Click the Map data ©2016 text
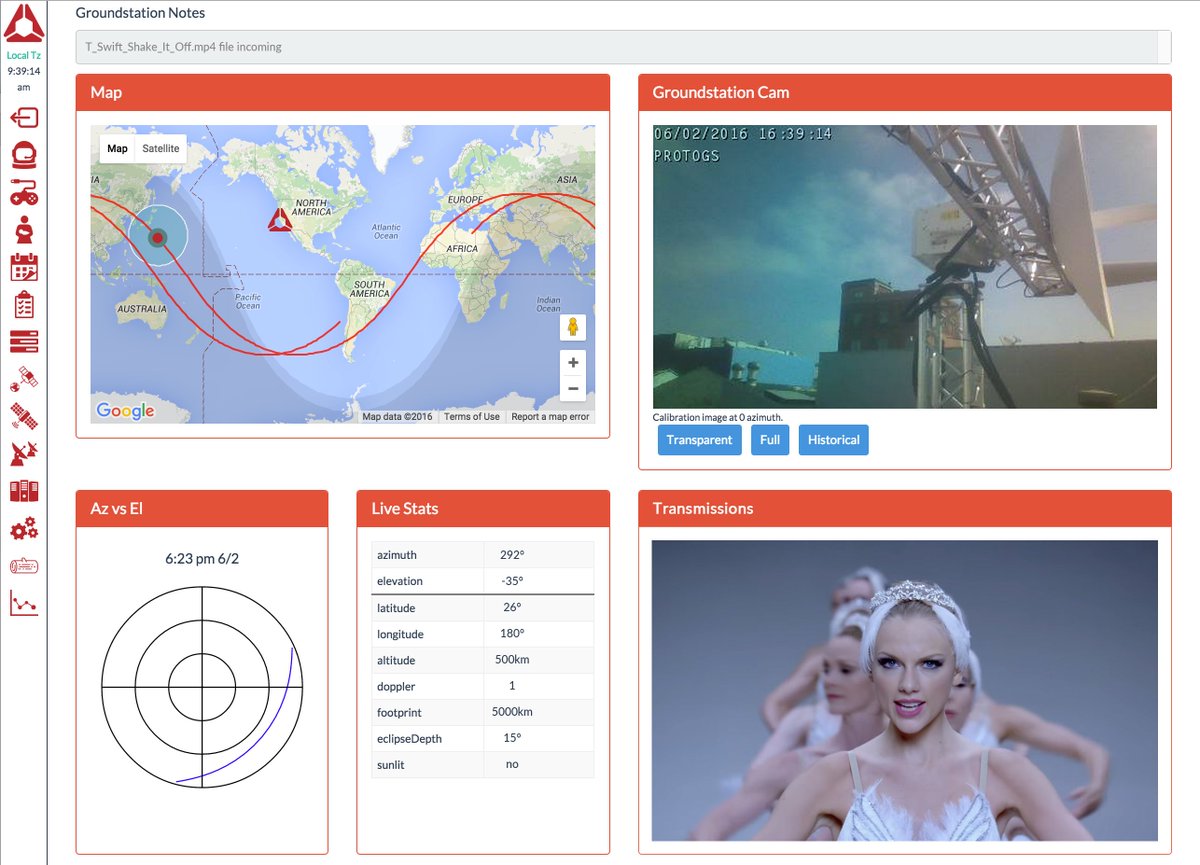 (397, 417)
